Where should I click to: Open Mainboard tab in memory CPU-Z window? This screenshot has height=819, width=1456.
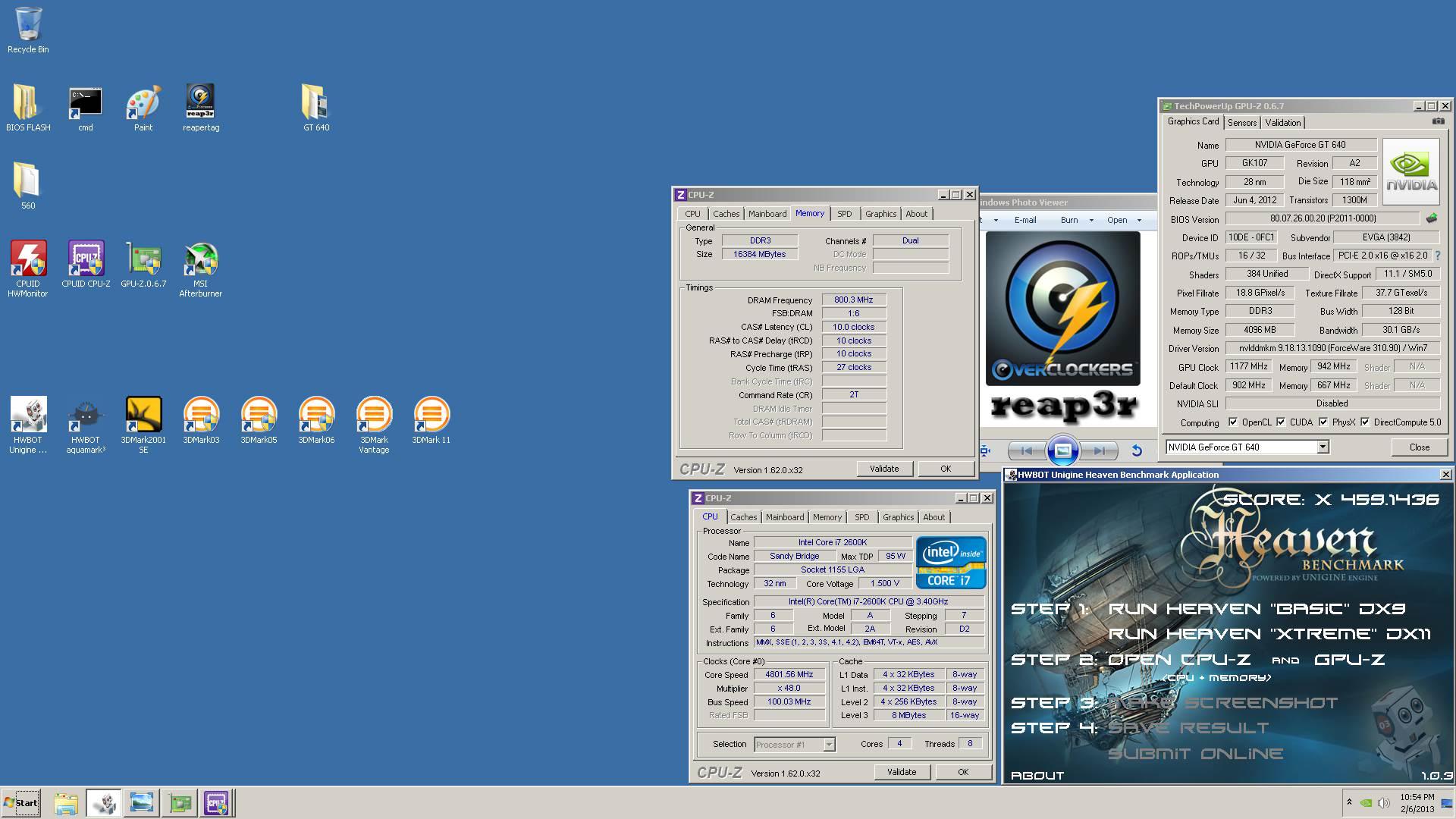(767, 214)
